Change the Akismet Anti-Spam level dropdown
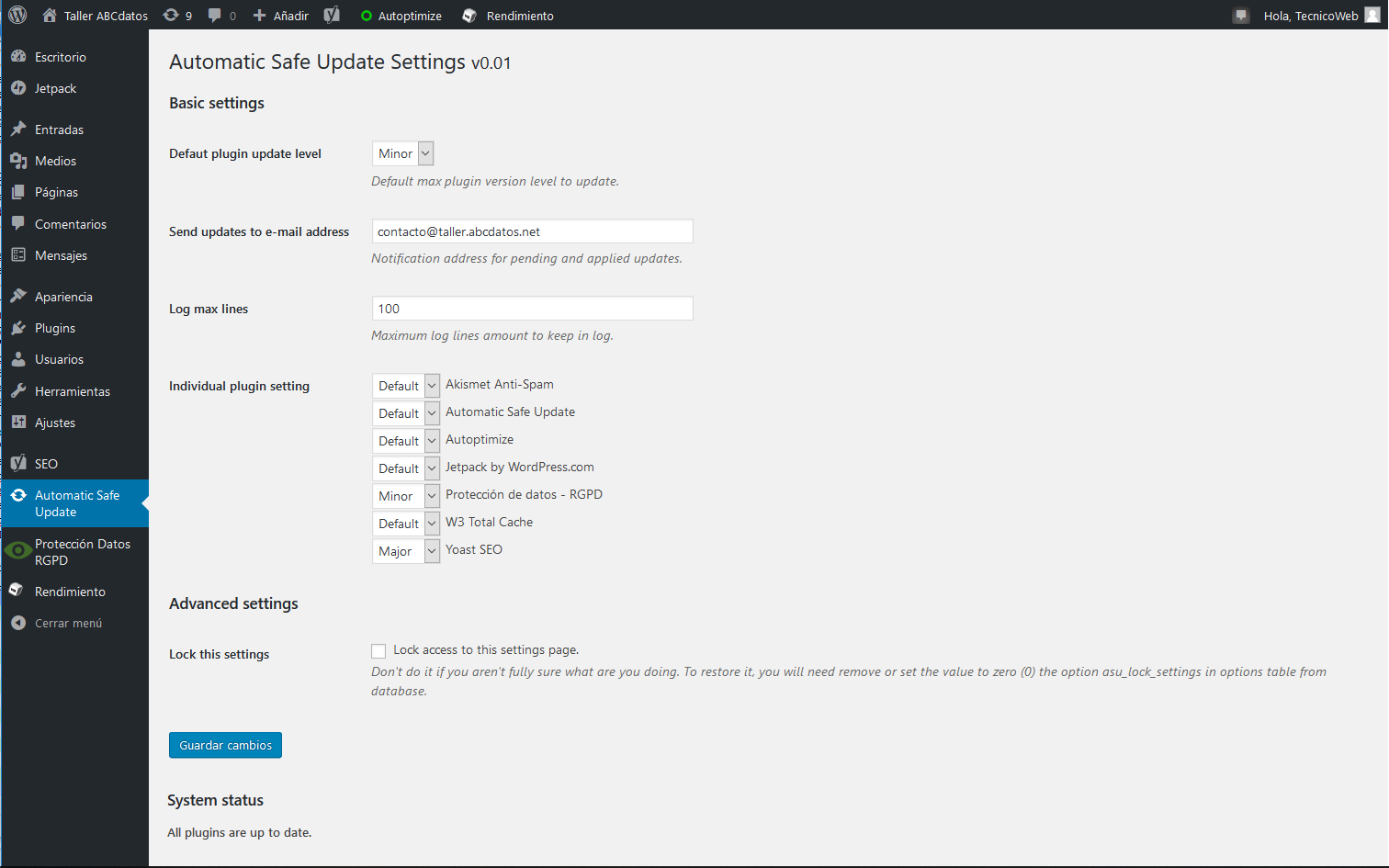The image size is (1389, 868). pos(405,386)
